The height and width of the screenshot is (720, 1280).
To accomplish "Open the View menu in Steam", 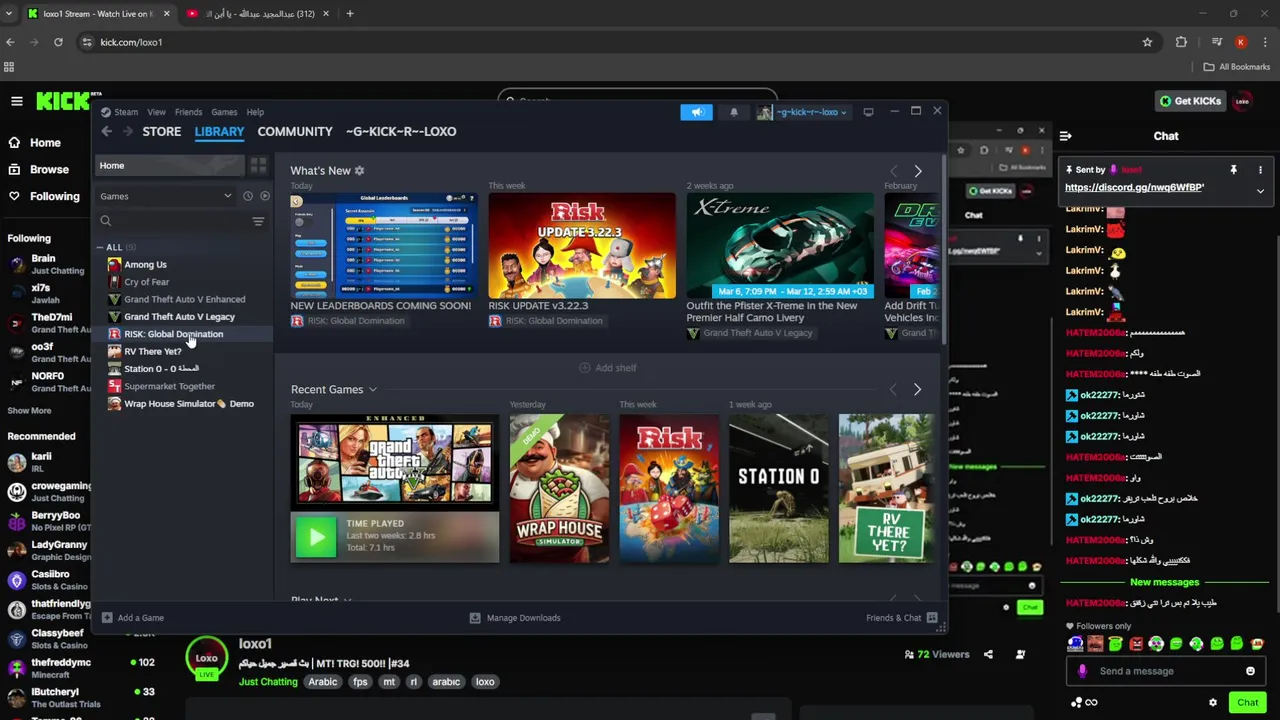I will coord(156,112).
